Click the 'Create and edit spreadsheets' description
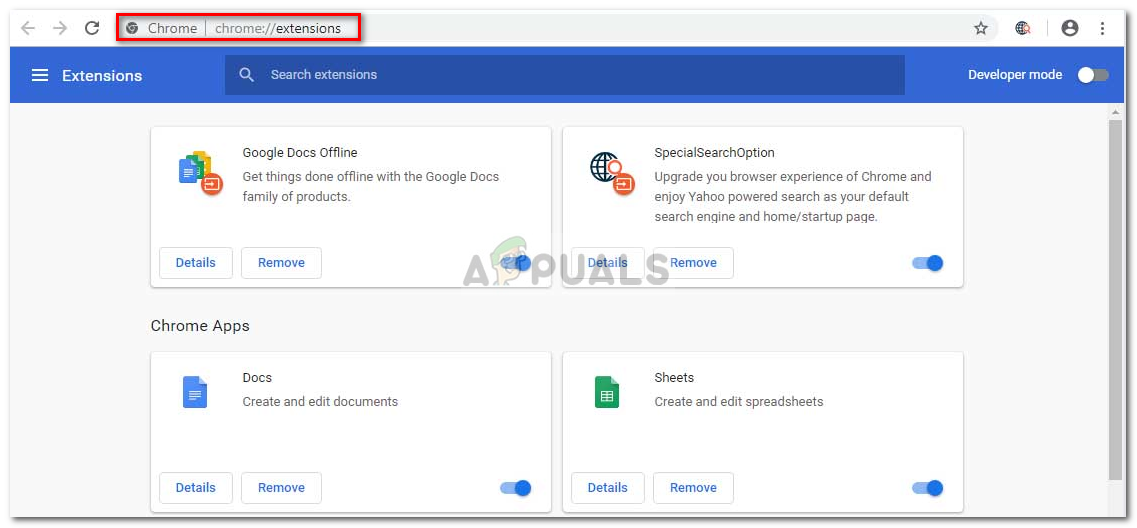 coord(739,401)
